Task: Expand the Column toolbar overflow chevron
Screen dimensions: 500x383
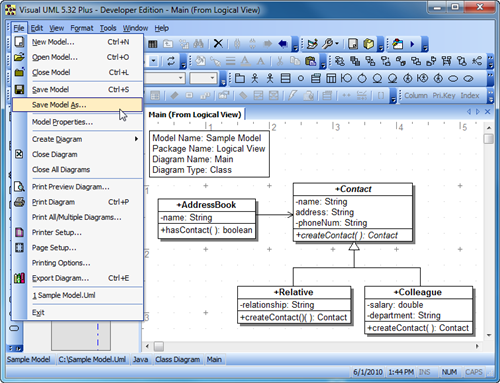Action: click(490, 96)
